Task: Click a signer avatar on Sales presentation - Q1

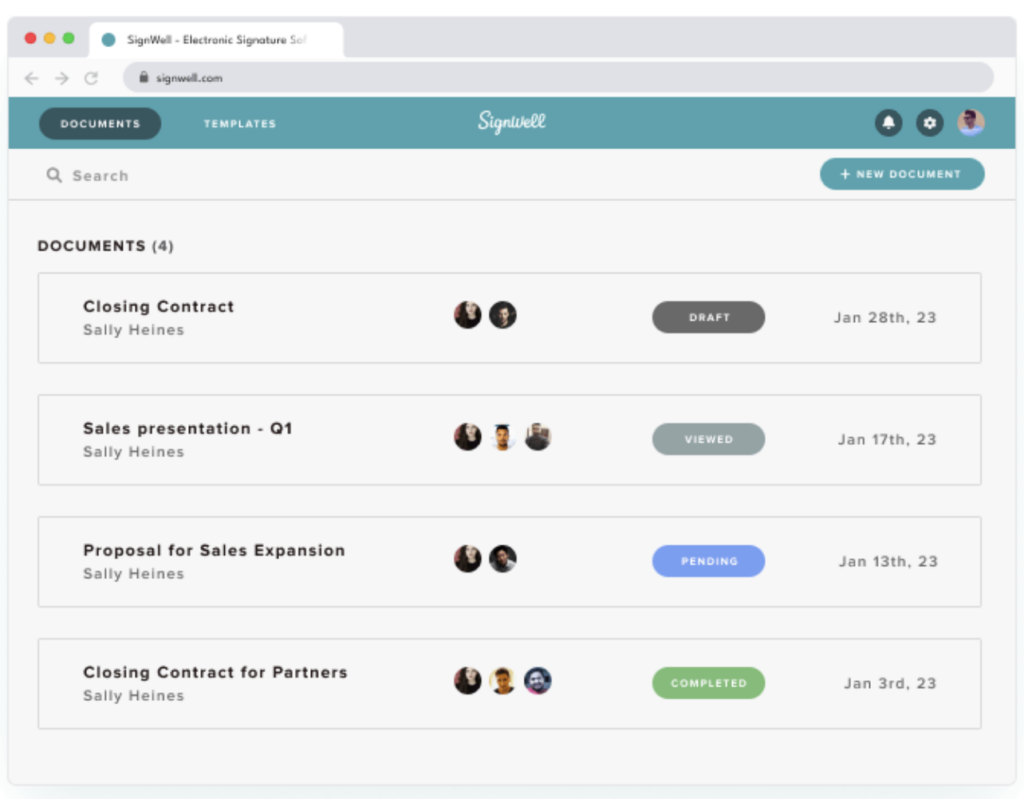Action: 467,436
